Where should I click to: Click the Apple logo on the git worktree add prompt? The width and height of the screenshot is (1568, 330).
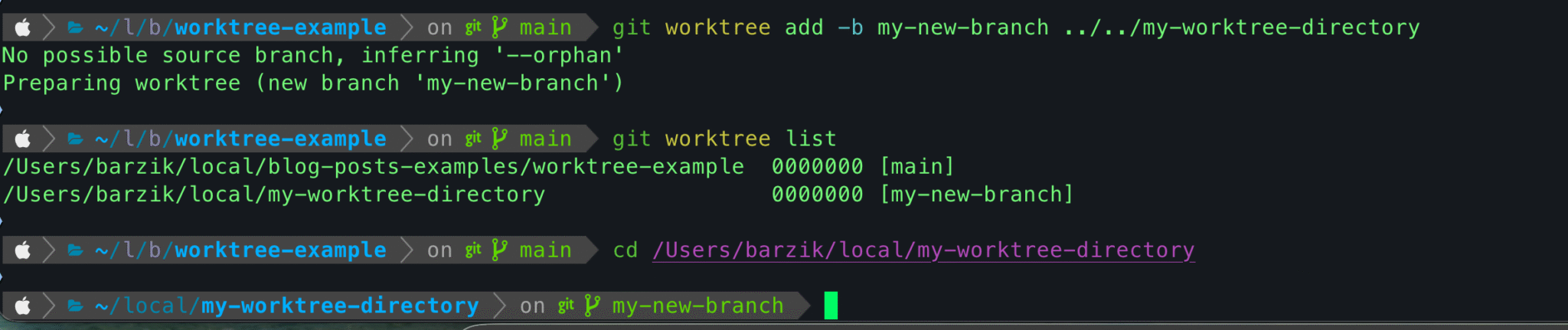[x=23, y=28]
